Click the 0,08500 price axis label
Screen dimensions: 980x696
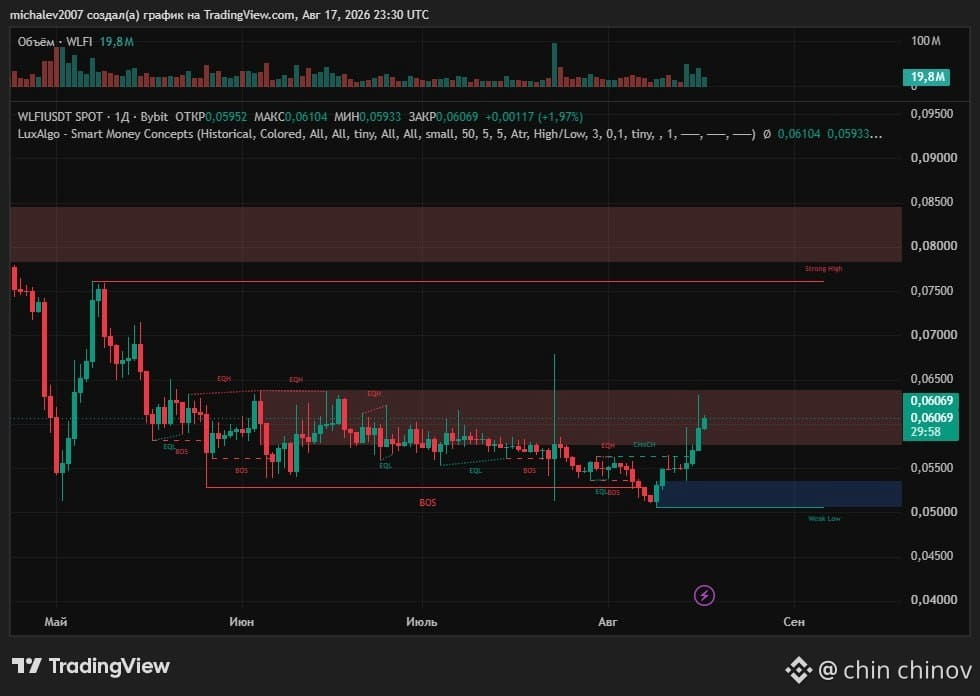[x=933, y=202]
